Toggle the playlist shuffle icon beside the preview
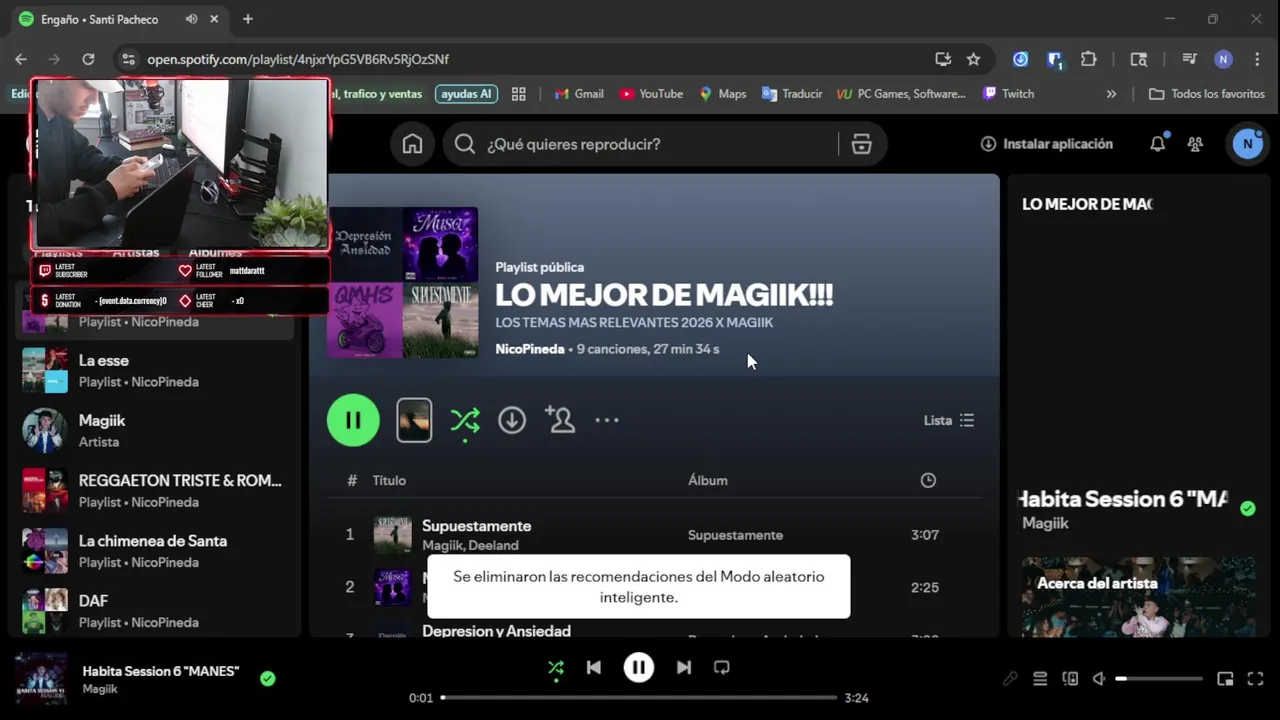This screenshot has width=1280, height=720. pyautogui.click(x=465, y=421)
